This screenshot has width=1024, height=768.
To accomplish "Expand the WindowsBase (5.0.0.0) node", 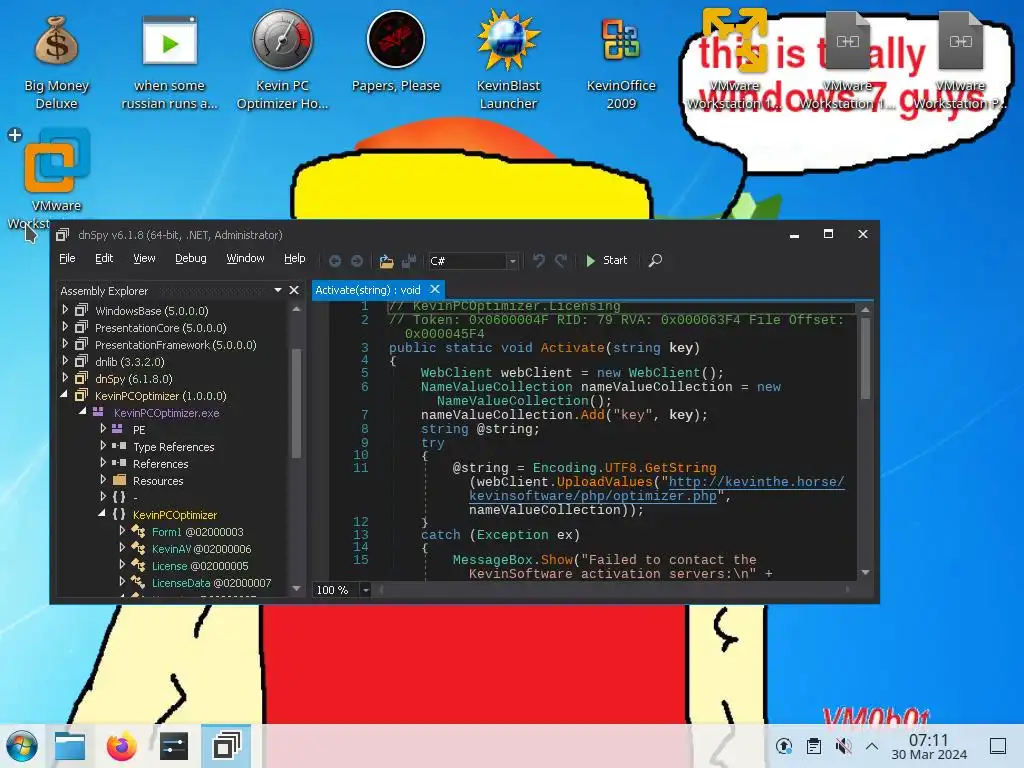I will 65,310.
